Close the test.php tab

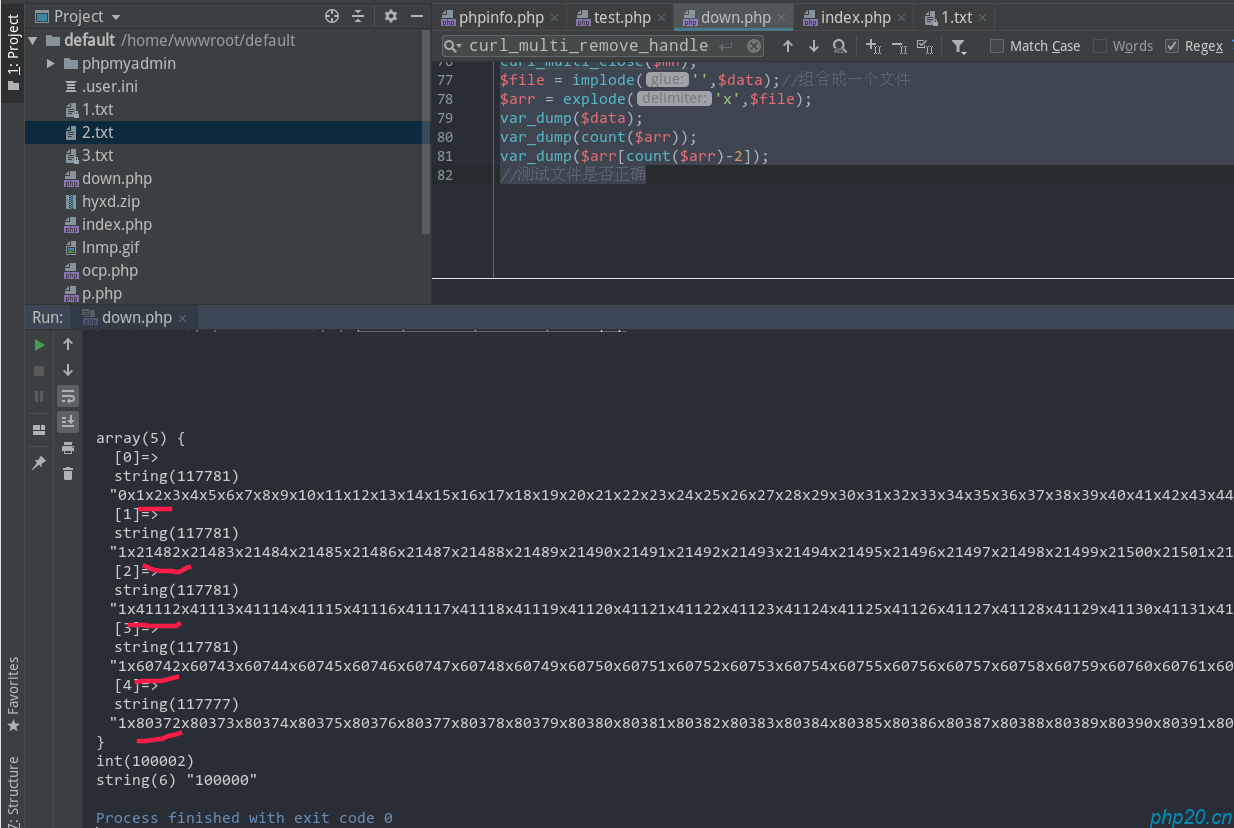coord(661,18)
